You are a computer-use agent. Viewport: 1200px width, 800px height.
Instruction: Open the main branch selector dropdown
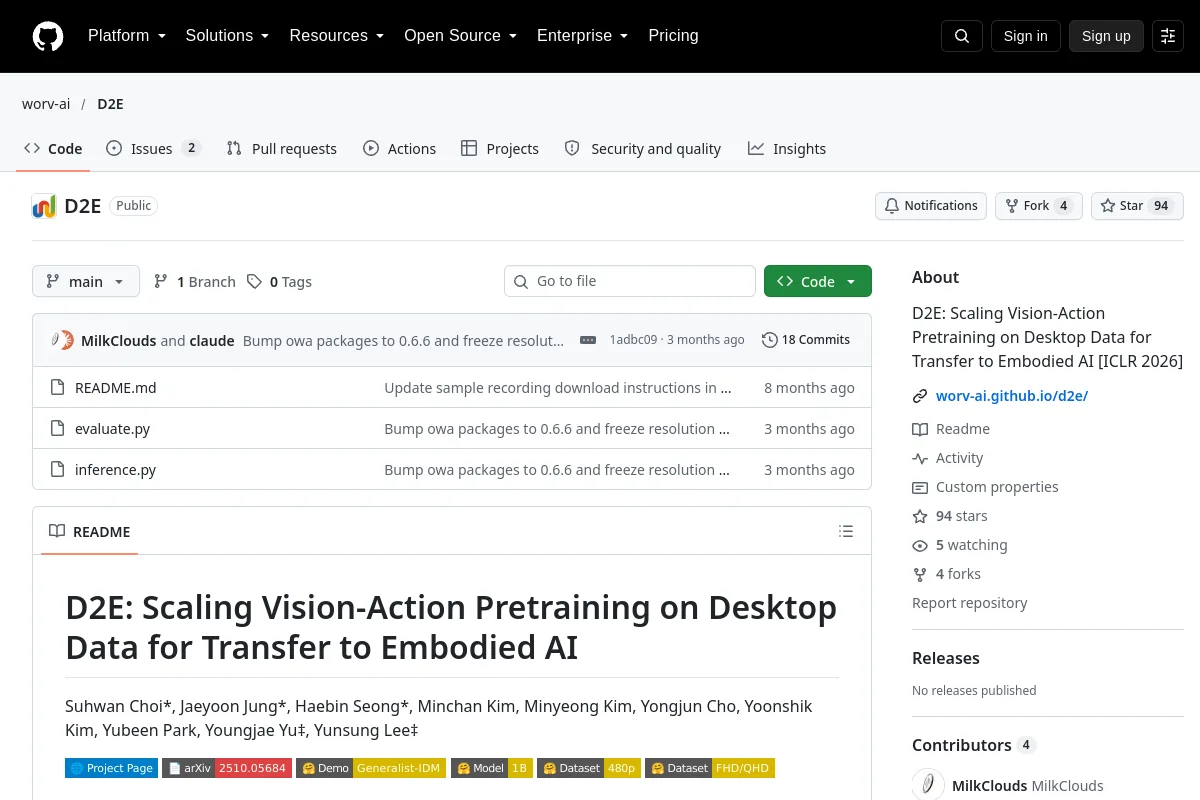pos(86,281)
